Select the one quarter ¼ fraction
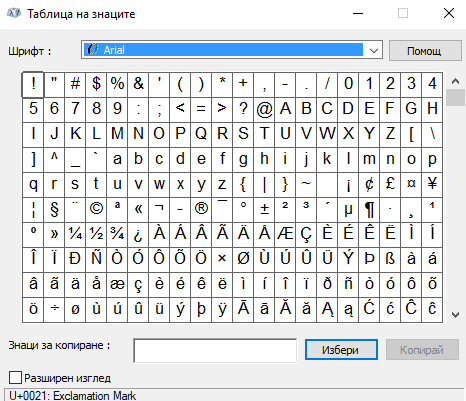Viewport: 466px width, 401px height. coord(75,235)
